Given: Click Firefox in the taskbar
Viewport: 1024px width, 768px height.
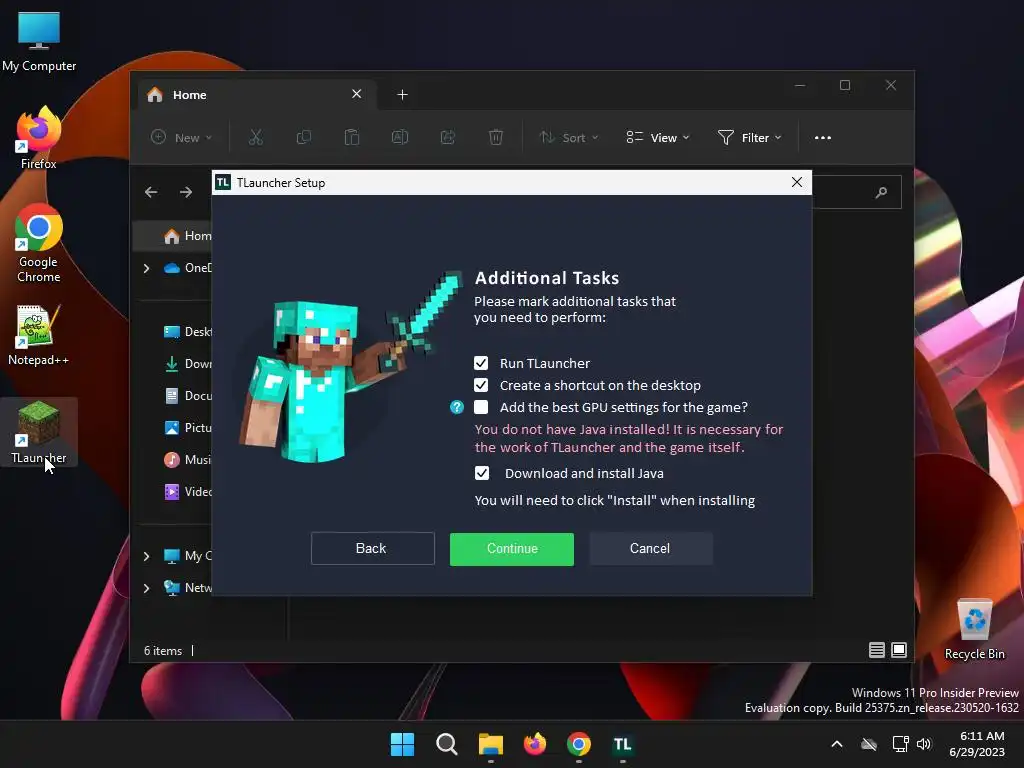Looking at the screenshot, I should coord(535,744).
